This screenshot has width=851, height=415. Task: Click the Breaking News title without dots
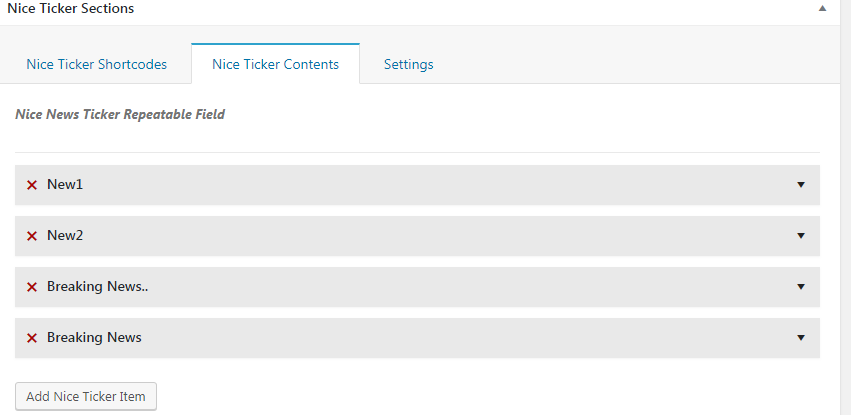94,338
